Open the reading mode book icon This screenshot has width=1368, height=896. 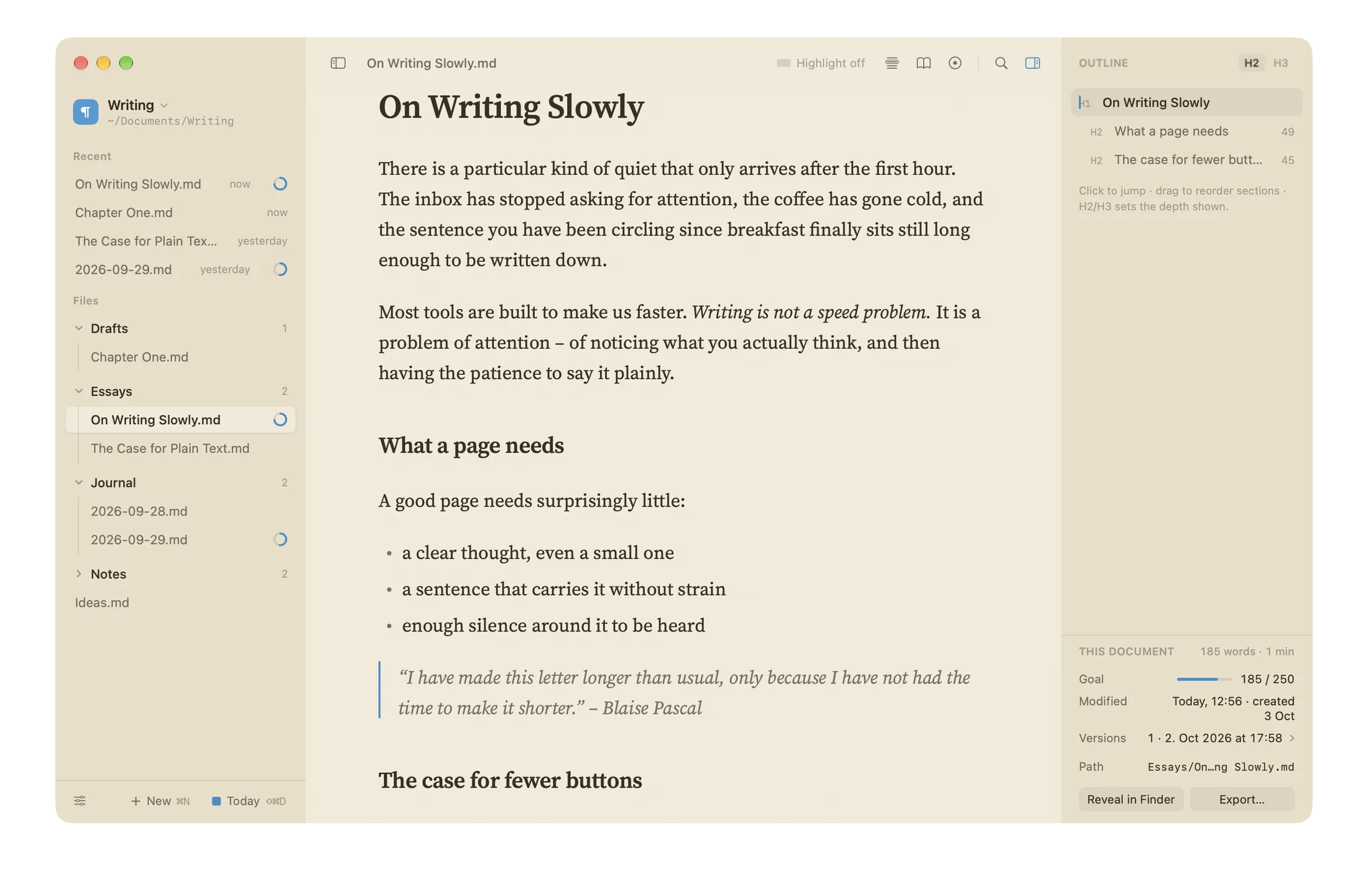click(923, 63)
